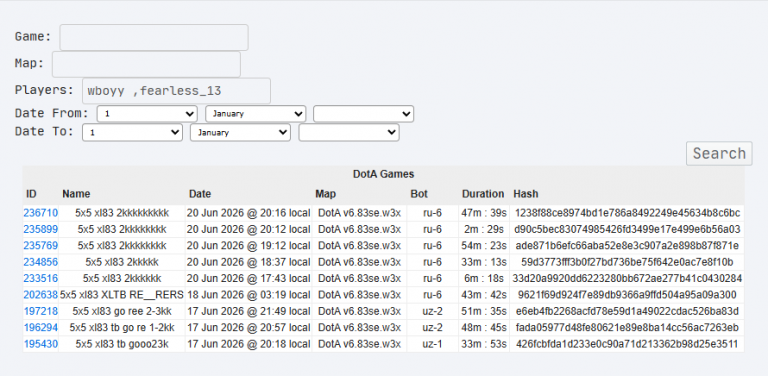Open game ID 234856 link
768x376 pixels.
(x=41, y=262)
